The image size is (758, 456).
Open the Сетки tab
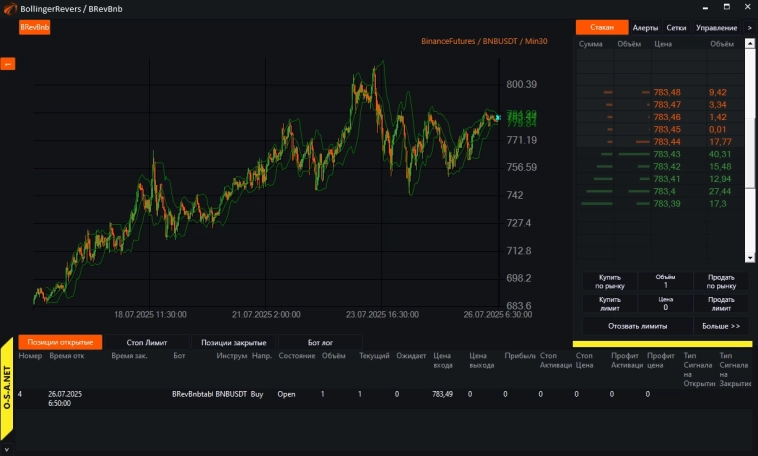click(676, 28)
